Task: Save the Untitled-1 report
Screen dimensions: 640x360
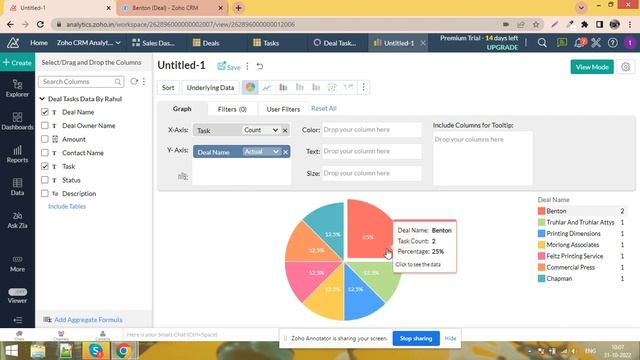Action: [229, 67]
